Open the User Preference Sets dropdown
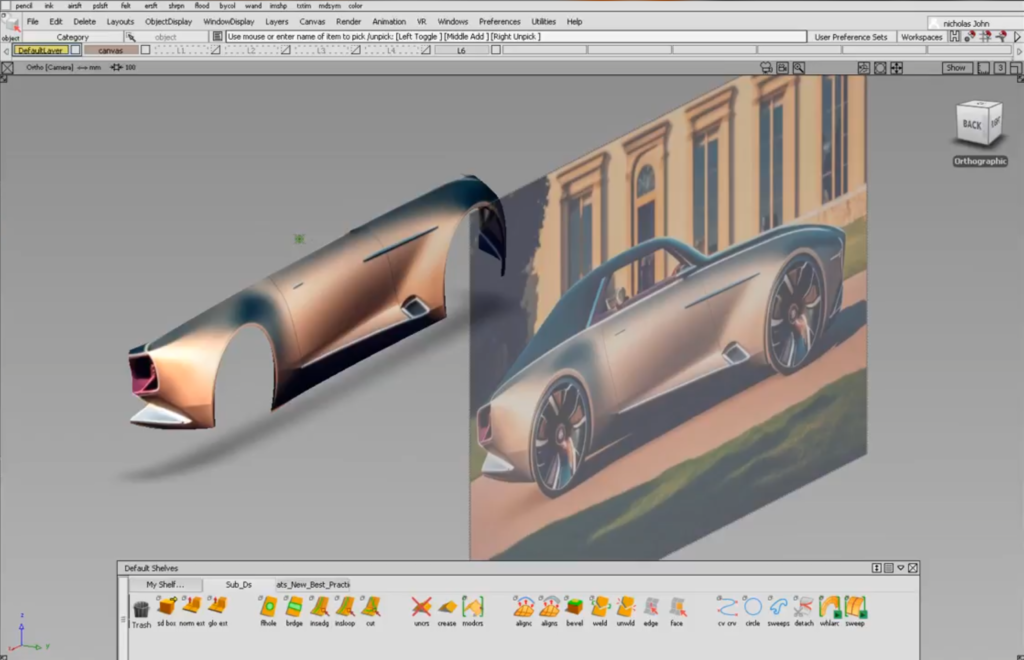Viewport: 1024px width, 660px height. click(x=850, y=37)
